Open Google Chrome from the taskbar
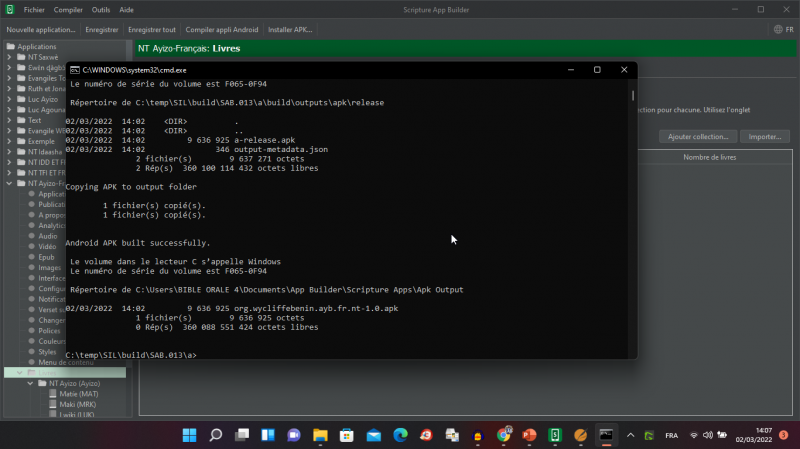The width and height of the screenshot is (800, 449). [x=503, y=435]
